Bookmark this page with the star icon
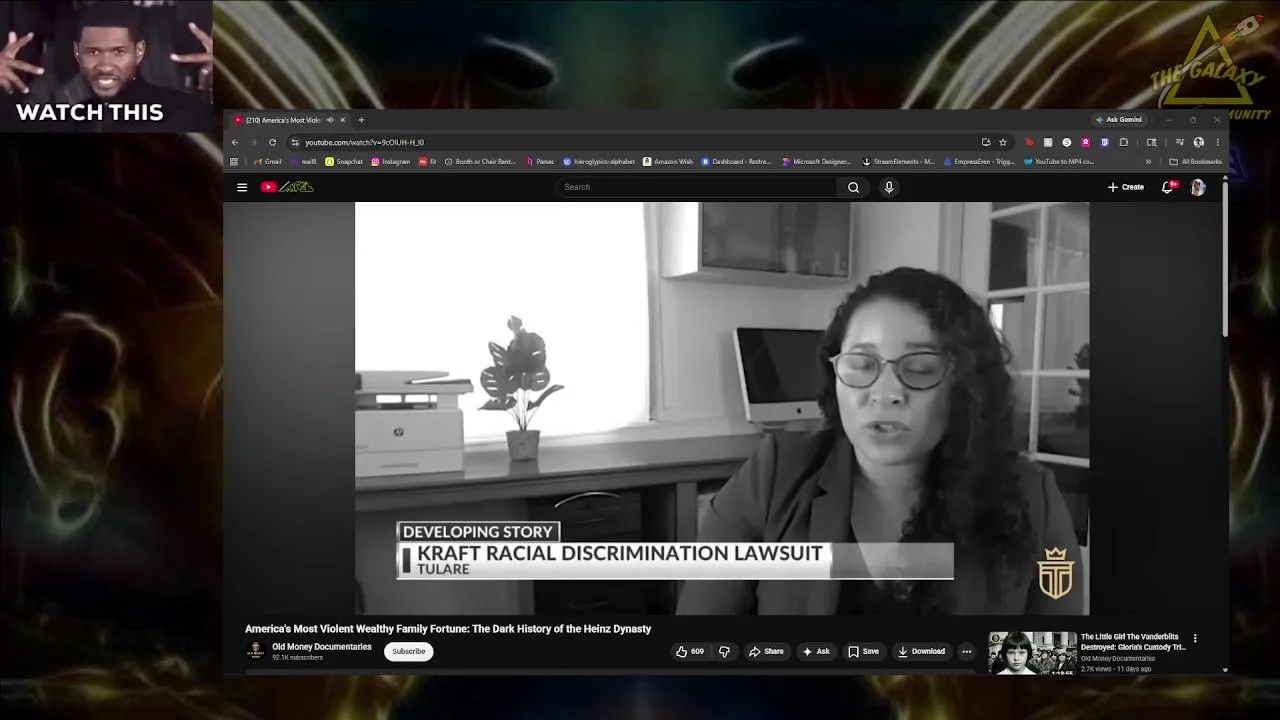The image size is (1280, 720). tap(1003, 142)
